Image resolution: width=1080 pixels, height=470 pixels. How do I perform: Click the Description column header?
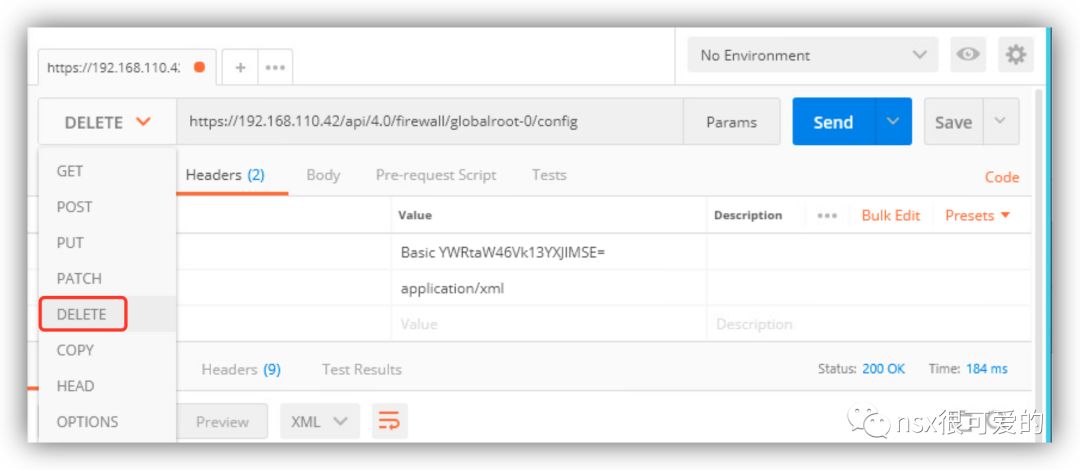point(747,215)
